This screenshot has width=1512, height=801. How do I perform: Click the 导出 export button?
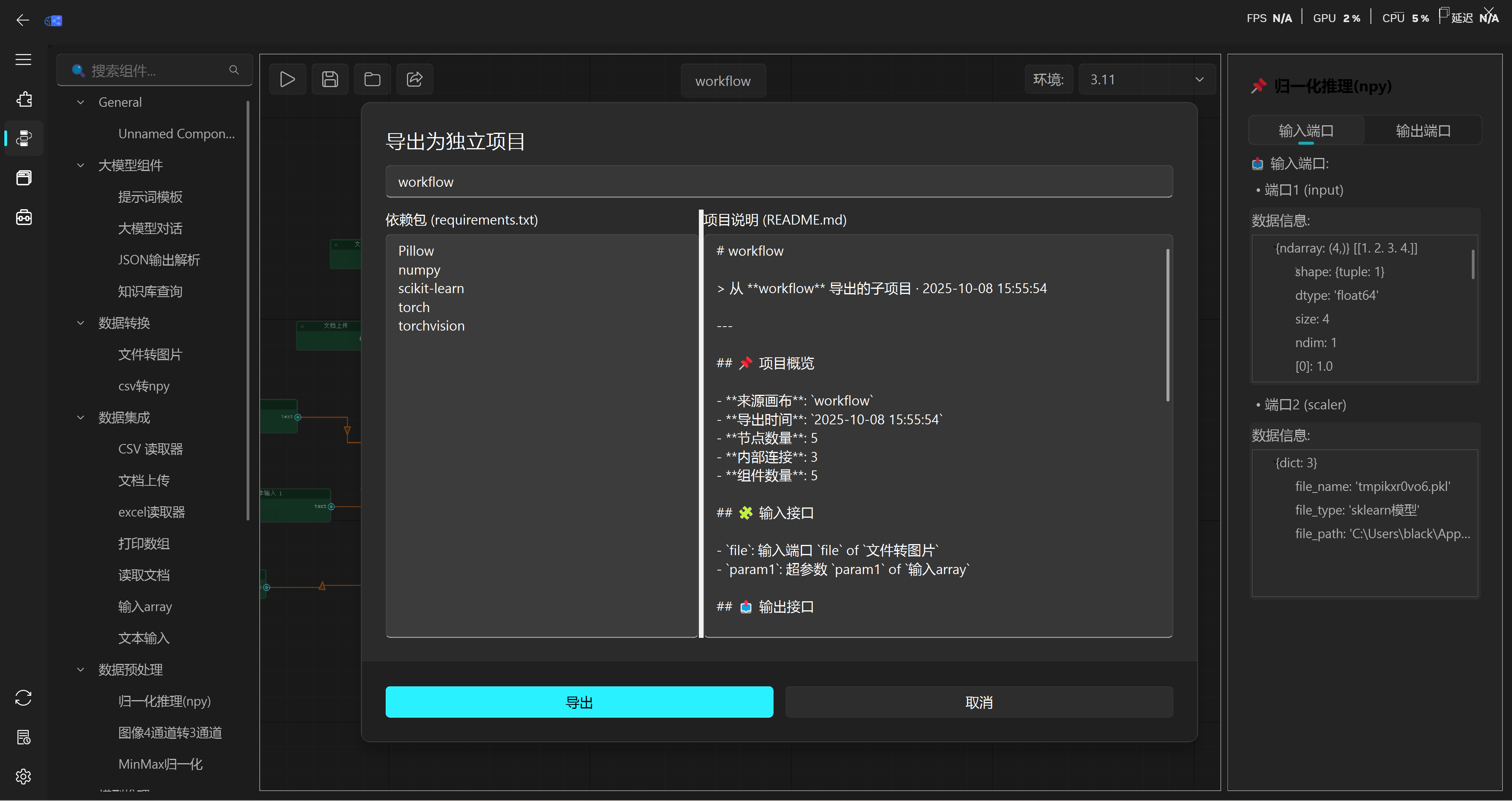coord(580,702)
